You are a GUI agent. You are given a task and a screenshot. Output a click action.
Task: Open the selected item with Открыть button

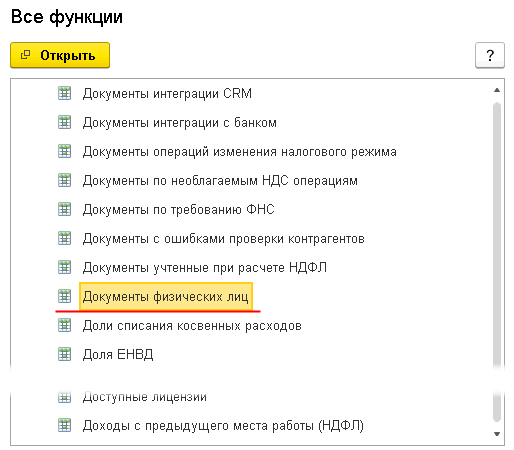[60, 55]
